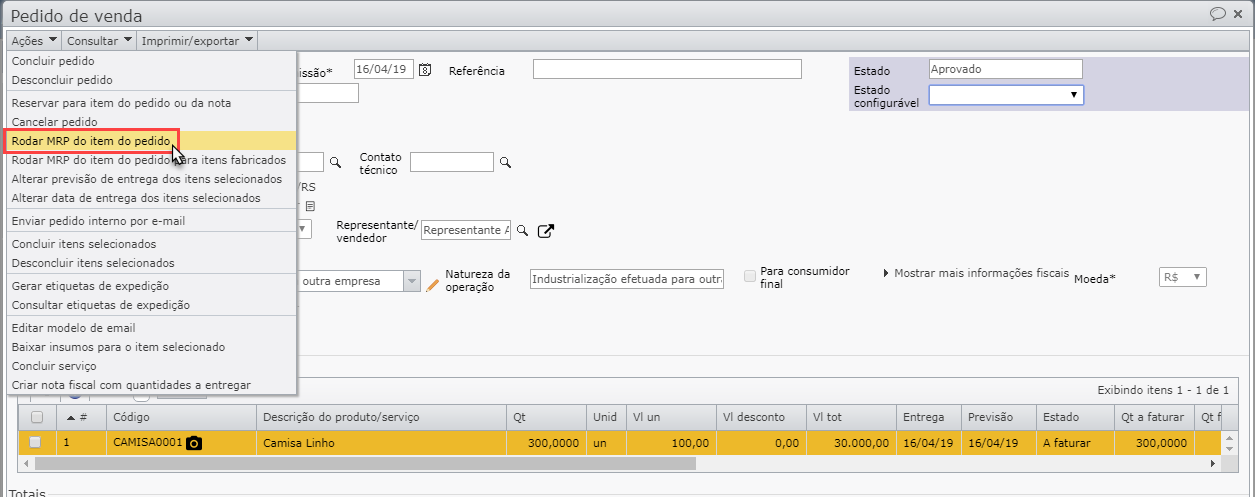Expand Mostrar mais informações fiscais

[x=976, y=273]
